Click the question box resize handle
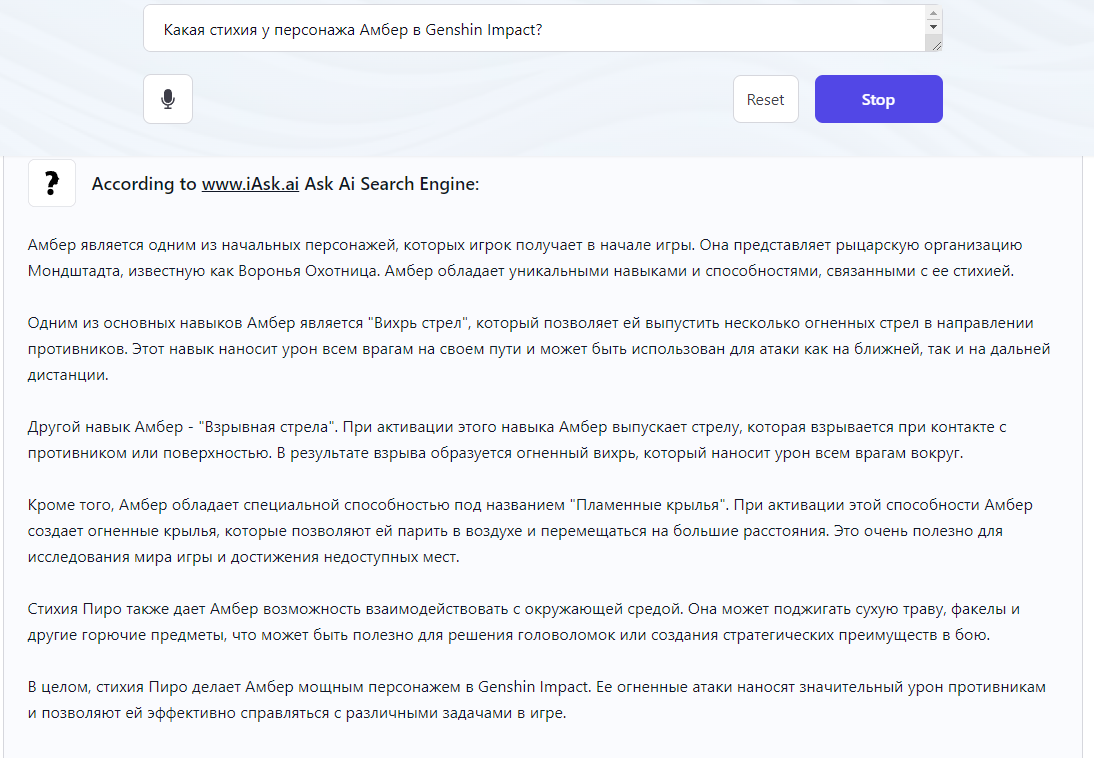Image resolution: width=1094 pixels, height=758 pixels. [x=934, y=43]
